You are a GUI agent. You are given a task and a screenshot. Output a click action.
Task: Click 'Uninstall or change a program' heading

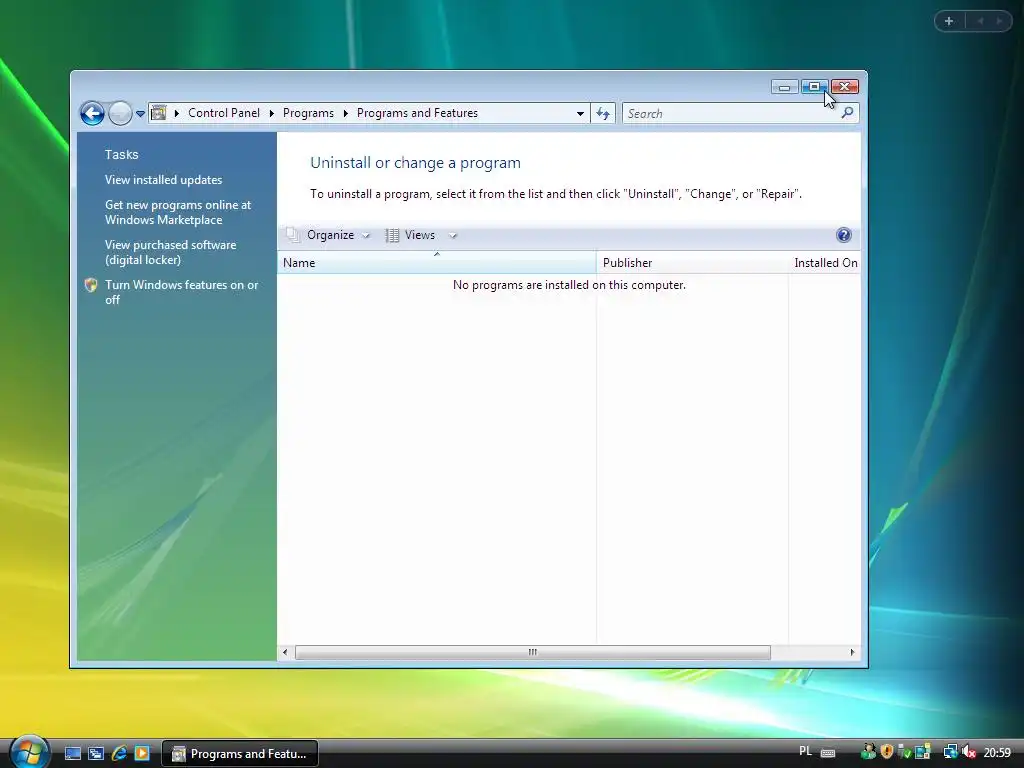415,163
